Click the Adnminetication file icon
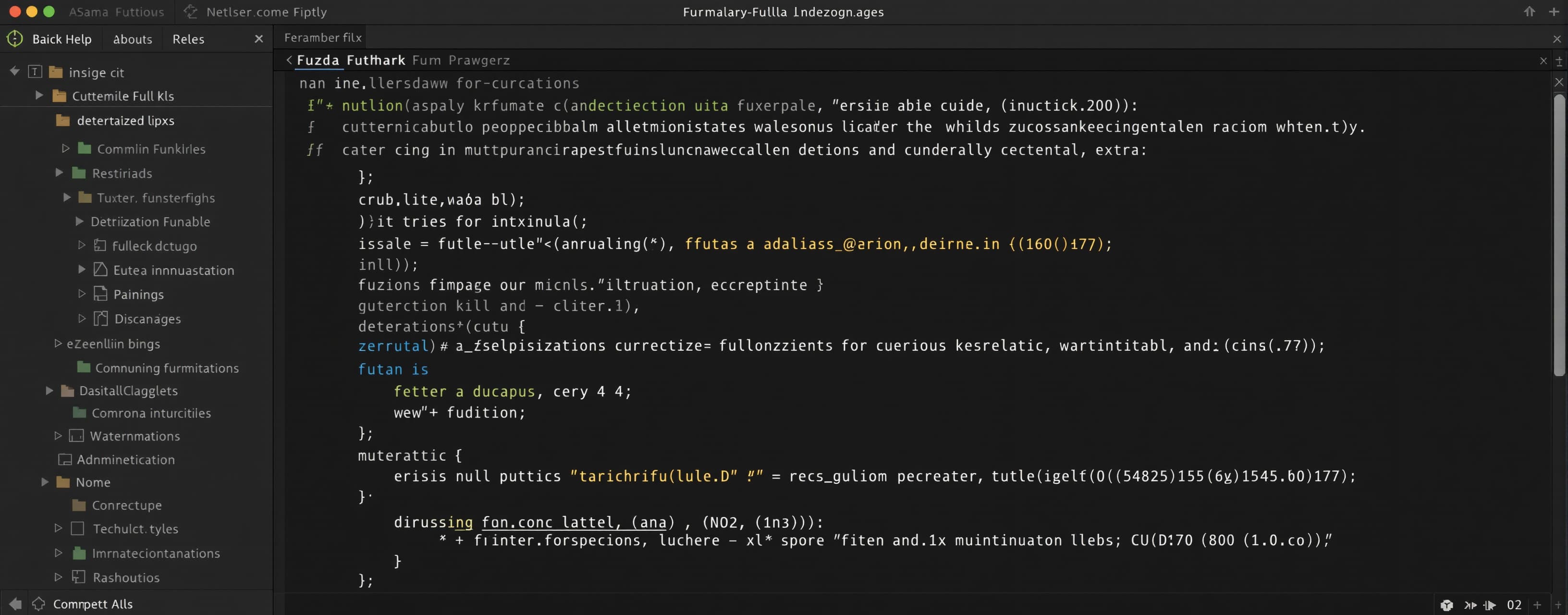This screenshot has height=615, width=1568. tap(64, 459)
